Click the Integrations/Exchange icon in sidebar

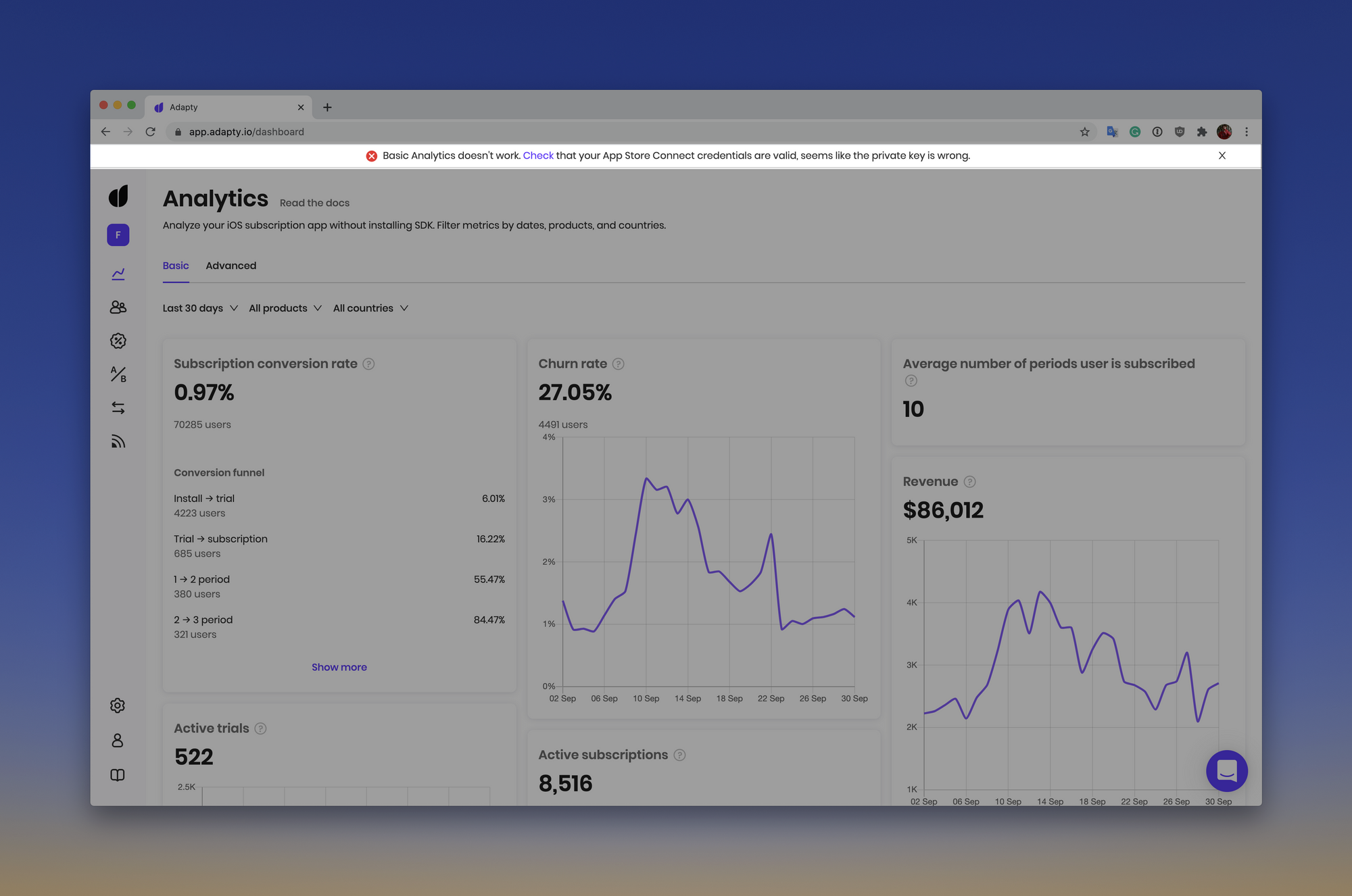(118, 406)
